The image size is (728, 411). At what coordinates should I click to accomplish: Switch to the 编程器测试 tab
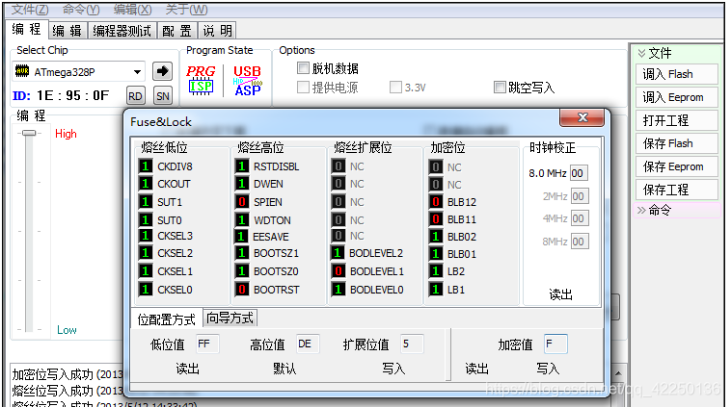tap(122, 31)
